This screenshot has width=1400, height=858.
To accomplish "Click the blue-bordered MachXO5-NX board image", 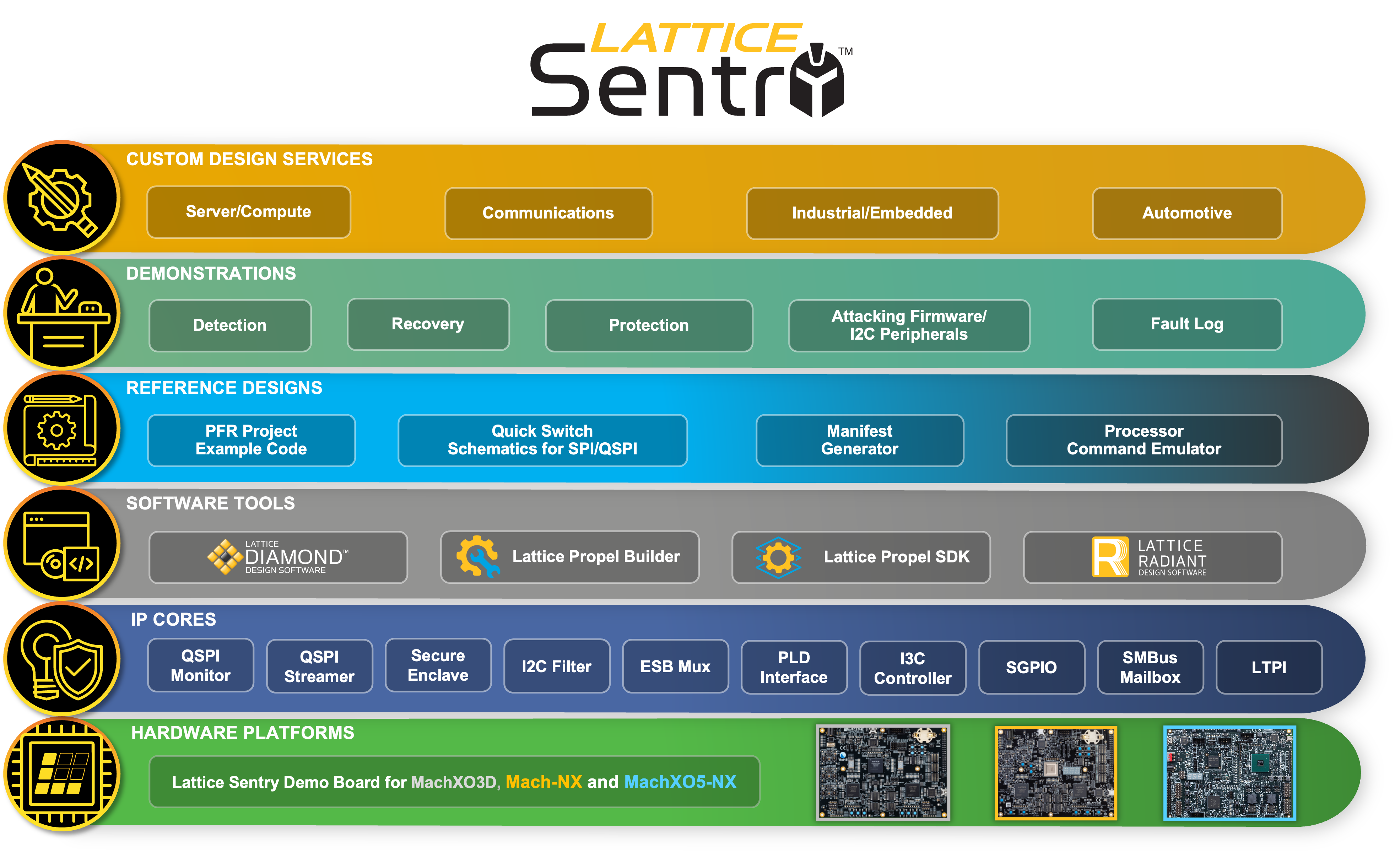I will [1230, 773].
